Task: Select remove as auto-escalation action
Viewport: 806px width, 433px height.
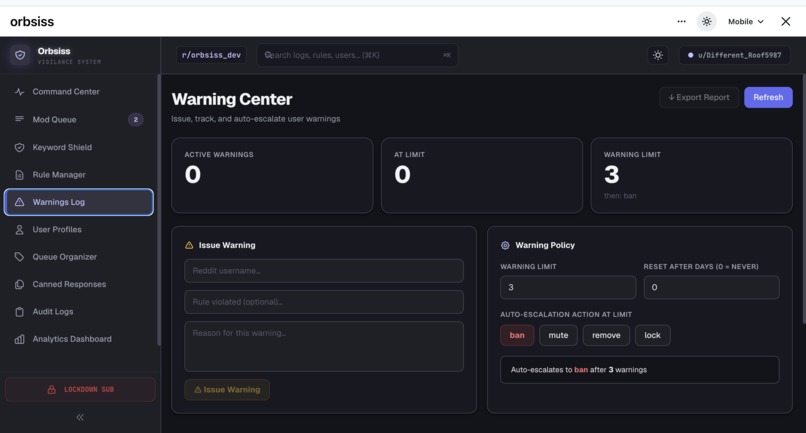Action: (606, 335)
